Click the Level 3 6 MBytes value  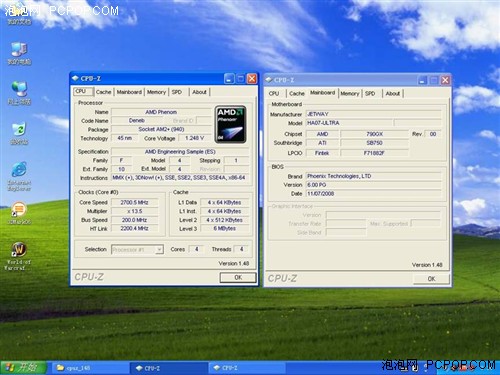tap(224, 229)
